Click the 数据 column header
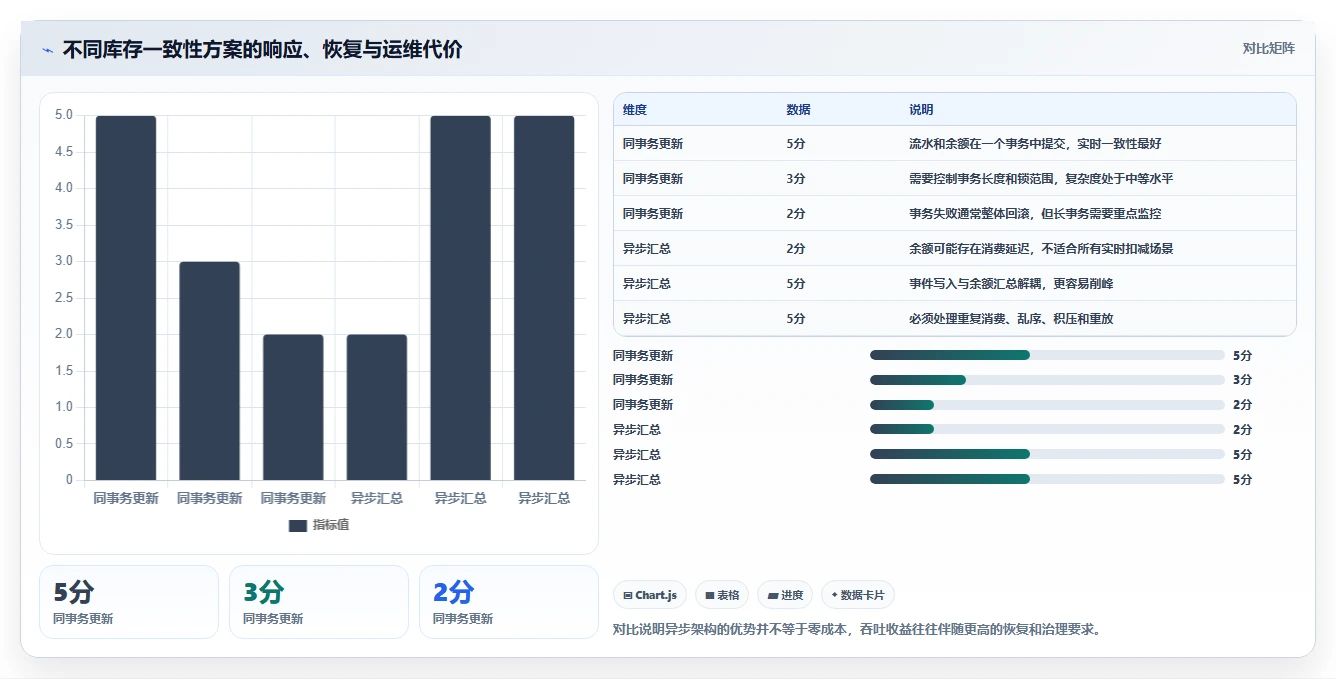The width and height of the screenshot is (1336, 679). point(798,110)
